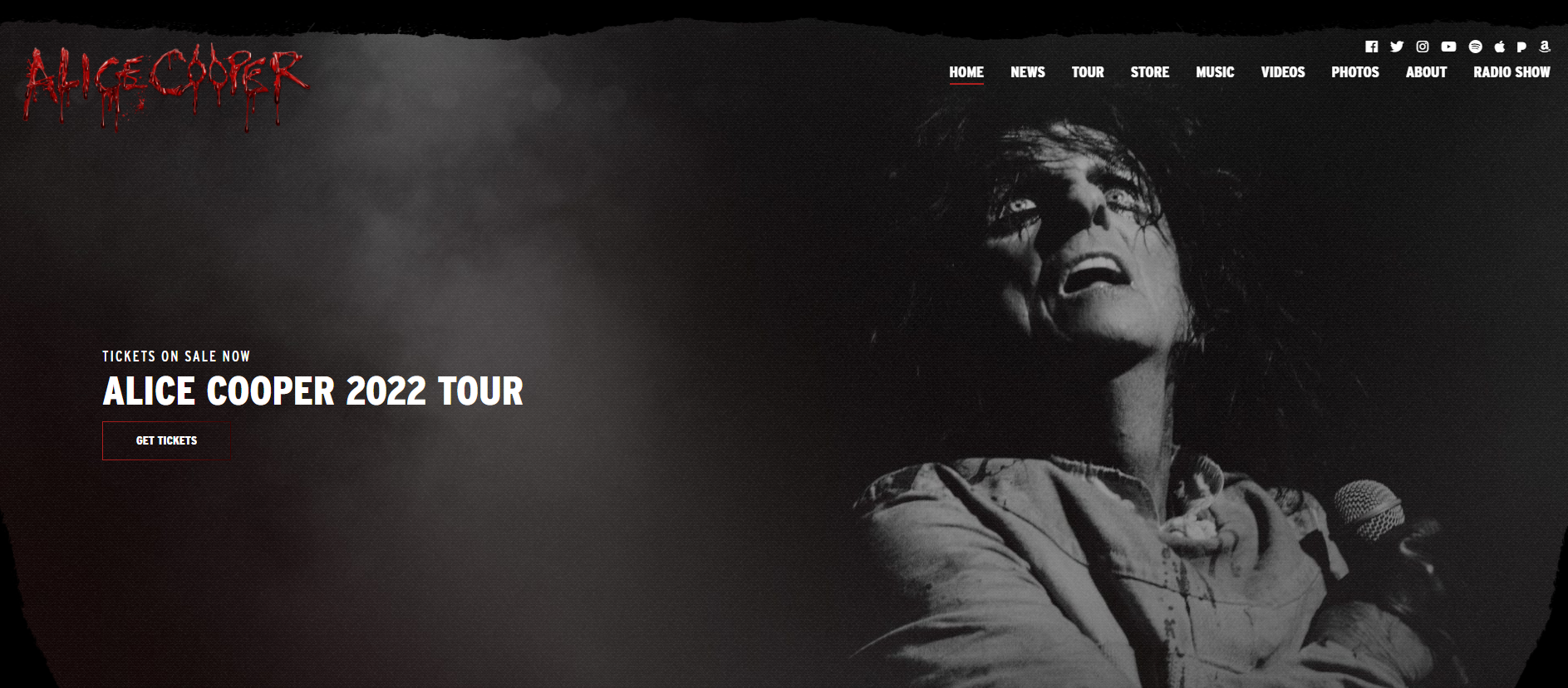Open the Apple Music icon
The width and height of the screenshot is (1568, 688).
1500,47
